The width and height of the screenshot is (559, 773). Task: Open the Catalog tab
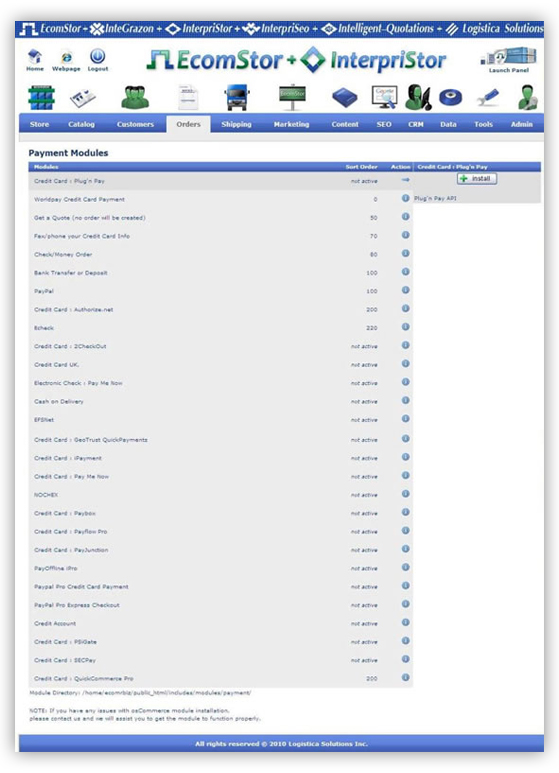tap(81, 124)
